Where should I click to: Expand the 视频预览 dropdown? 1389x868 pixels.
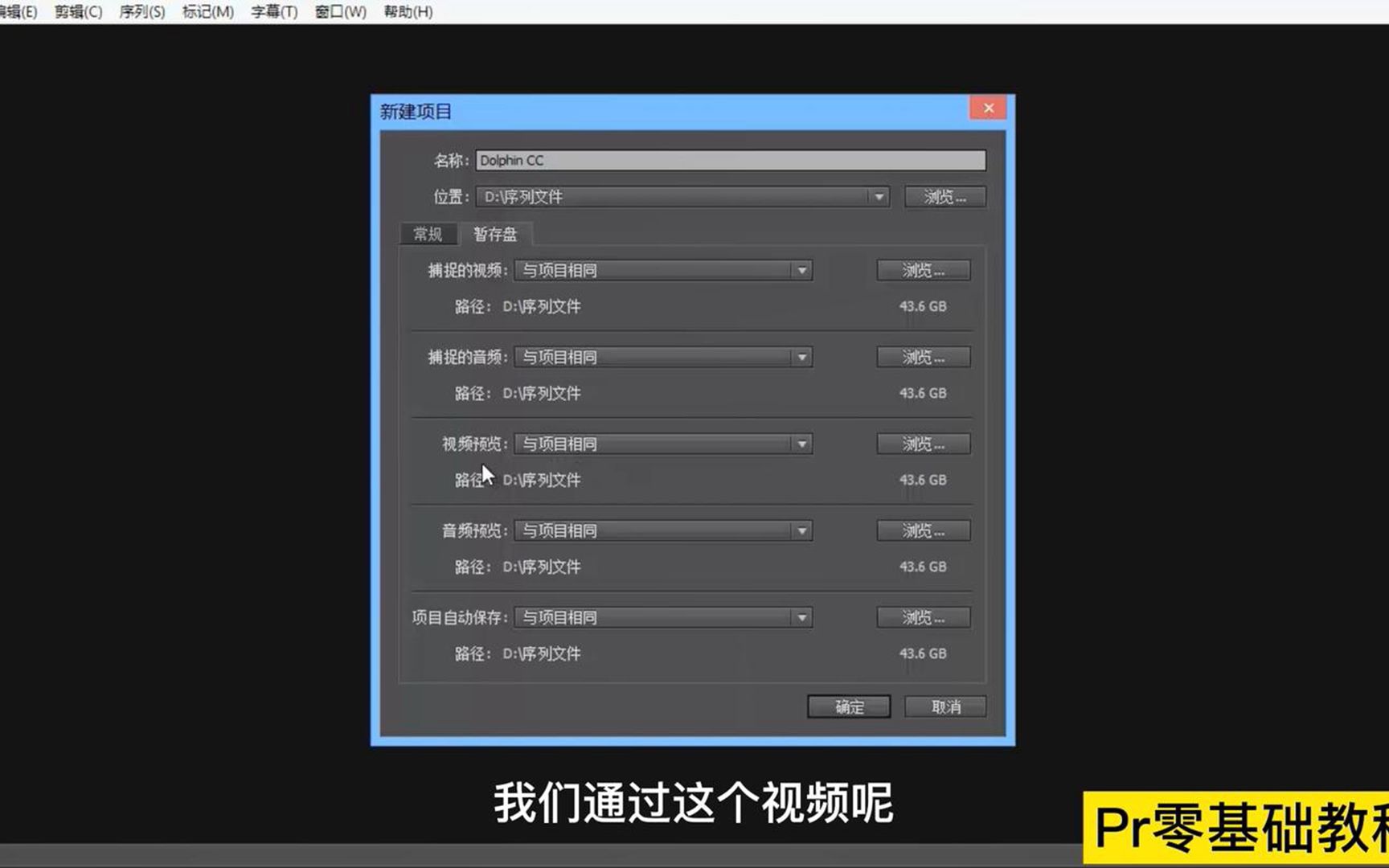point(801,444)
